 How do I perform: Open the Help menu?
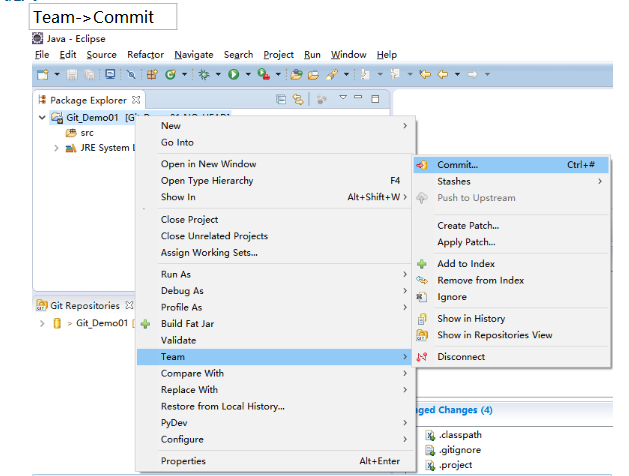point(387,55)
